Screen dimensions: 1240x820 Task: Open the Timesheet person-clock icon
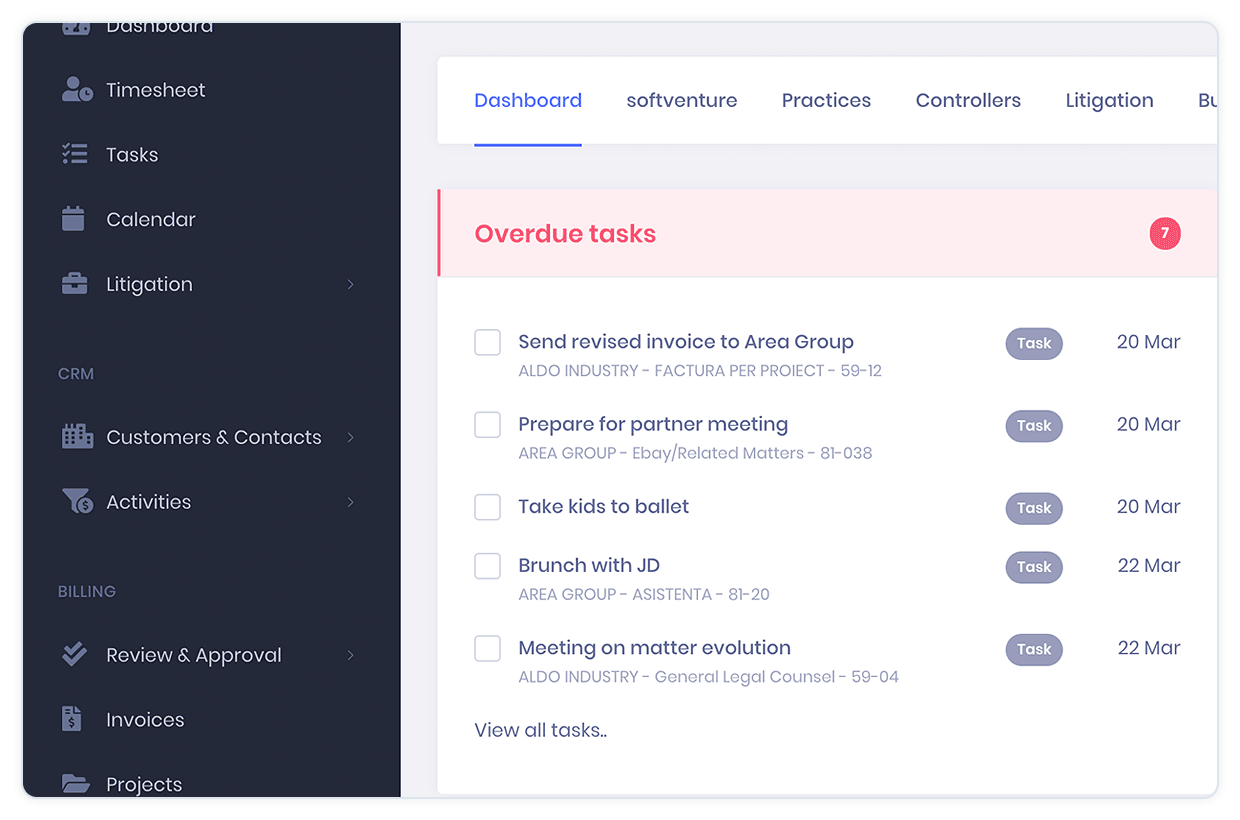[77, 89]
